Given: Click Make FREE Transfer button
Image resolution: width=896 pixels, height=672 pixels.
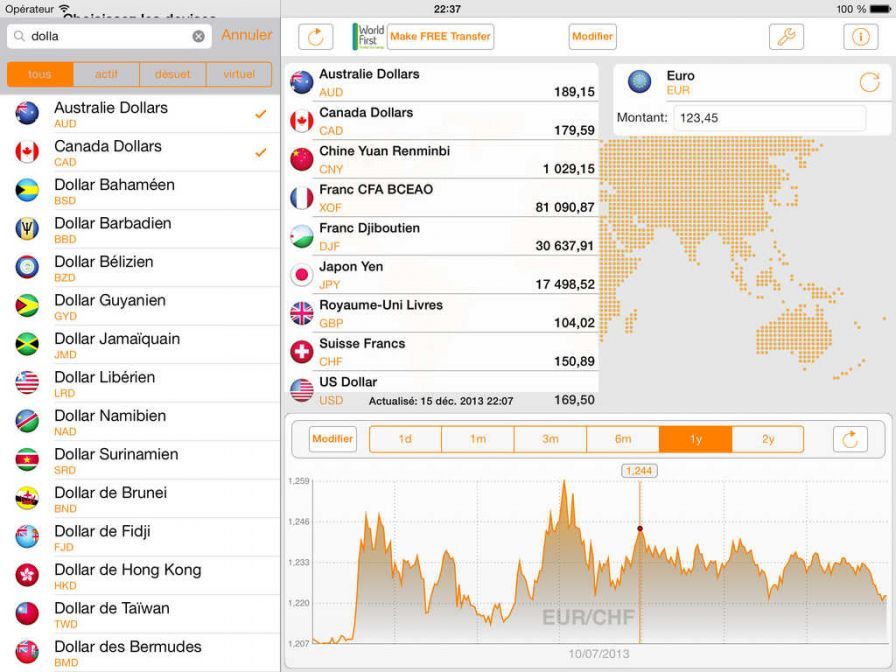Looking at the screenshot, I should point(440,37).
